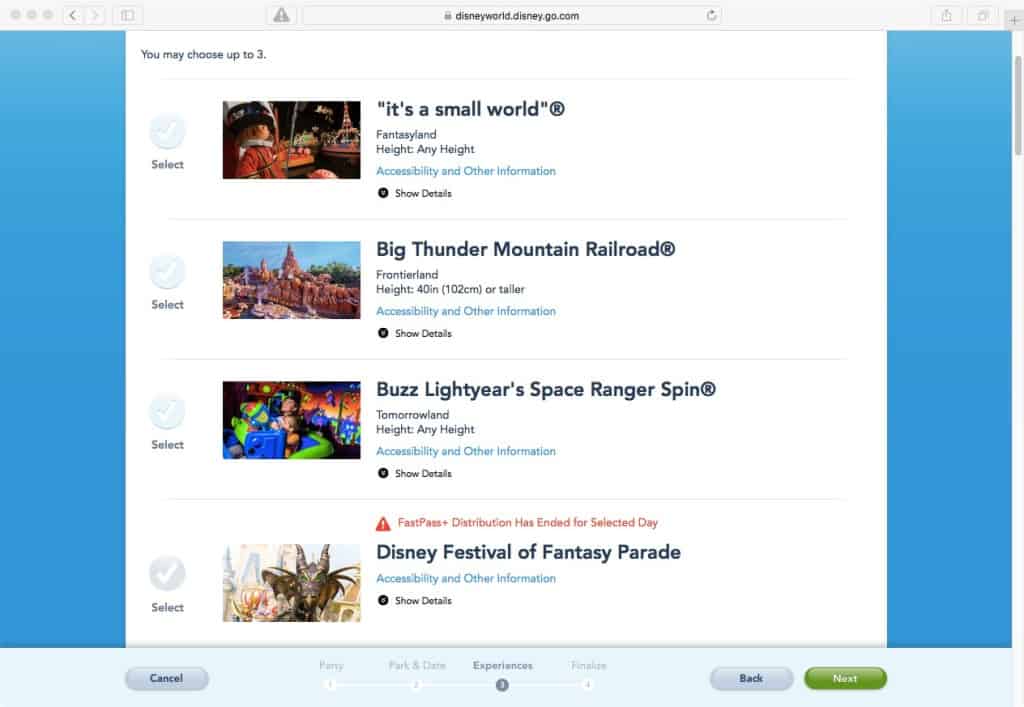1024x707 pixels.
Task: Click the green Next button
Action: click(845, 678)
